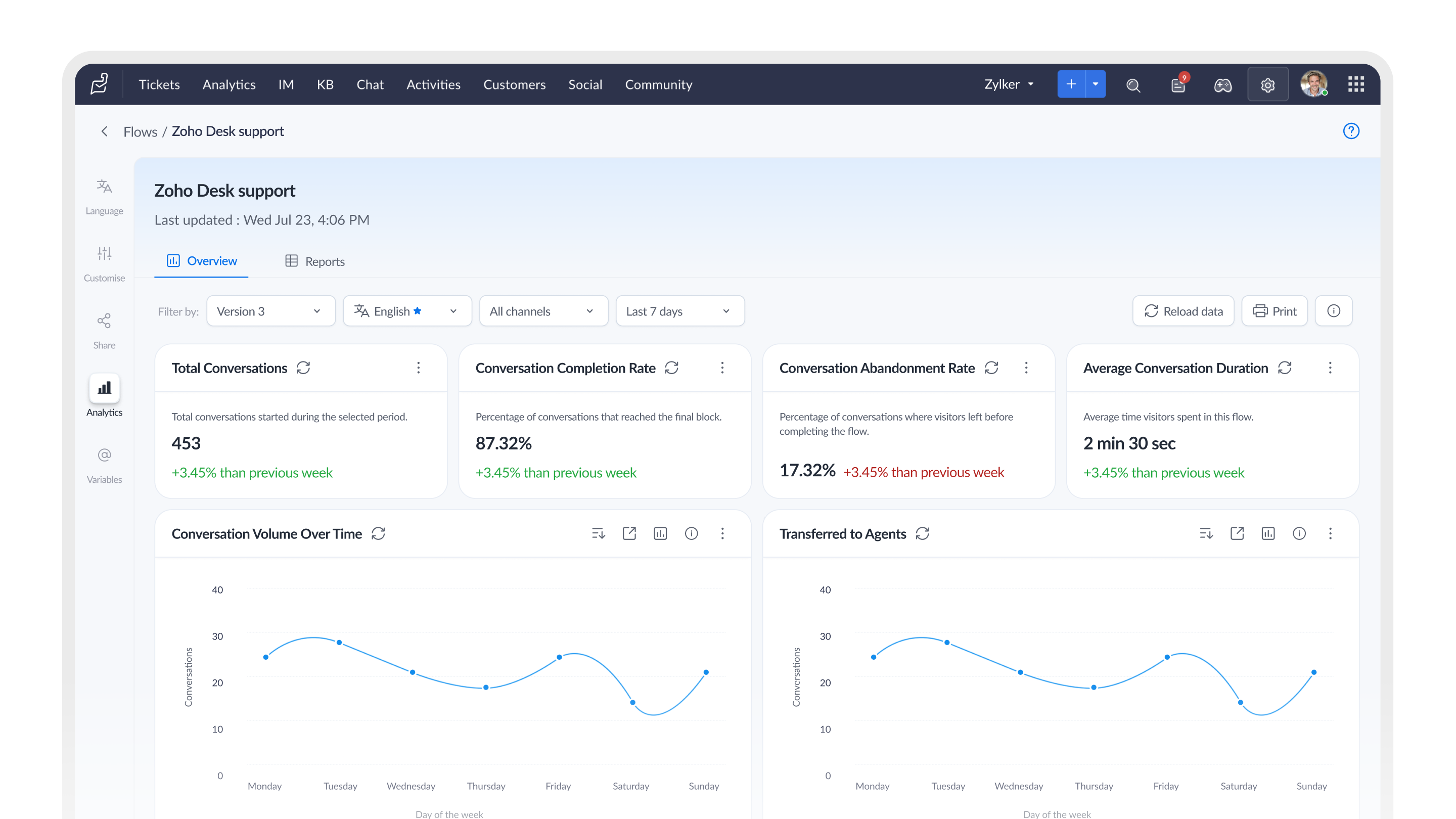Click the Print button
1456x819 pixels.
pos(1275,311)
